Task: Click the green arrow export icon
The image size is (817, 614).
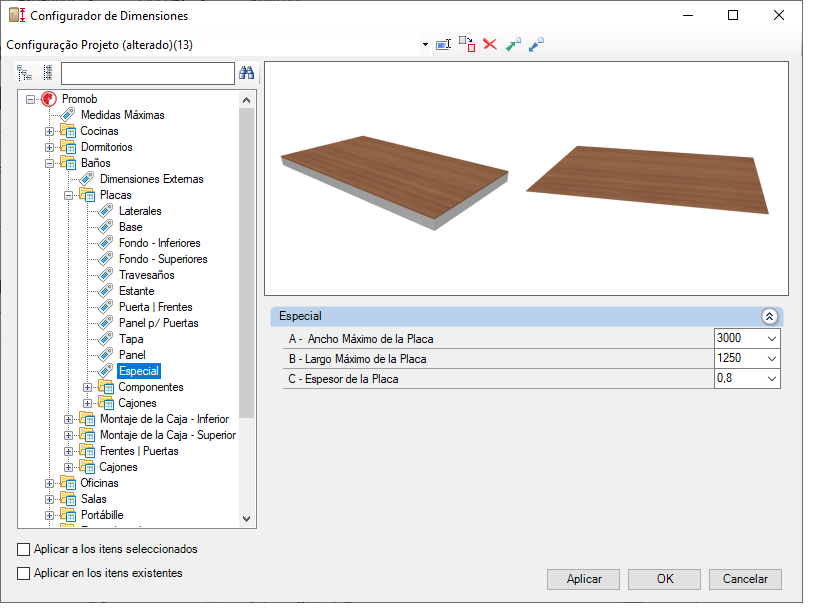Action: 513,44
